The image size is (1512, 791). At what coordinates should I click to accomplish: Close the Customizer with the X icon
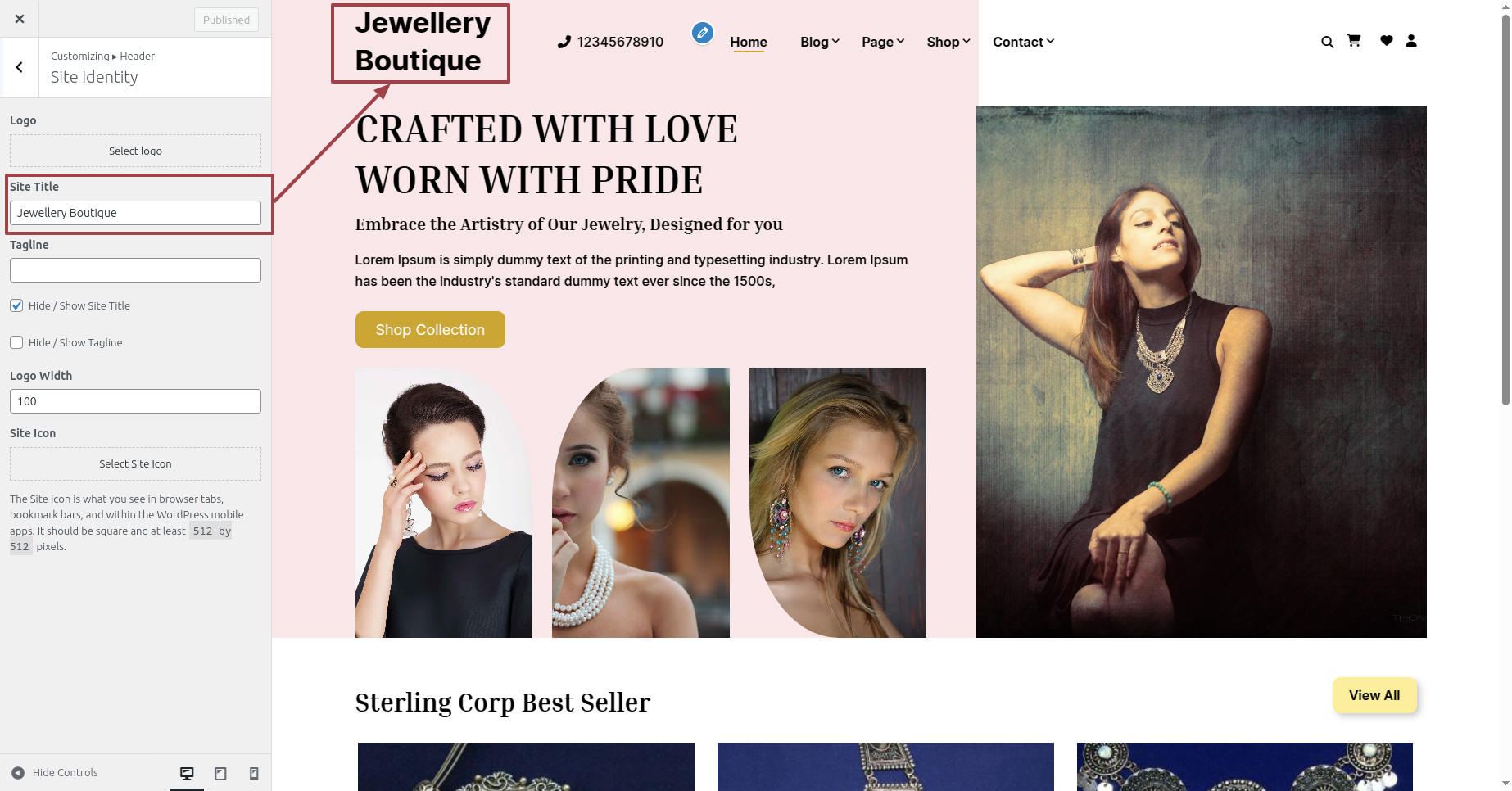(x=20, y=19)
